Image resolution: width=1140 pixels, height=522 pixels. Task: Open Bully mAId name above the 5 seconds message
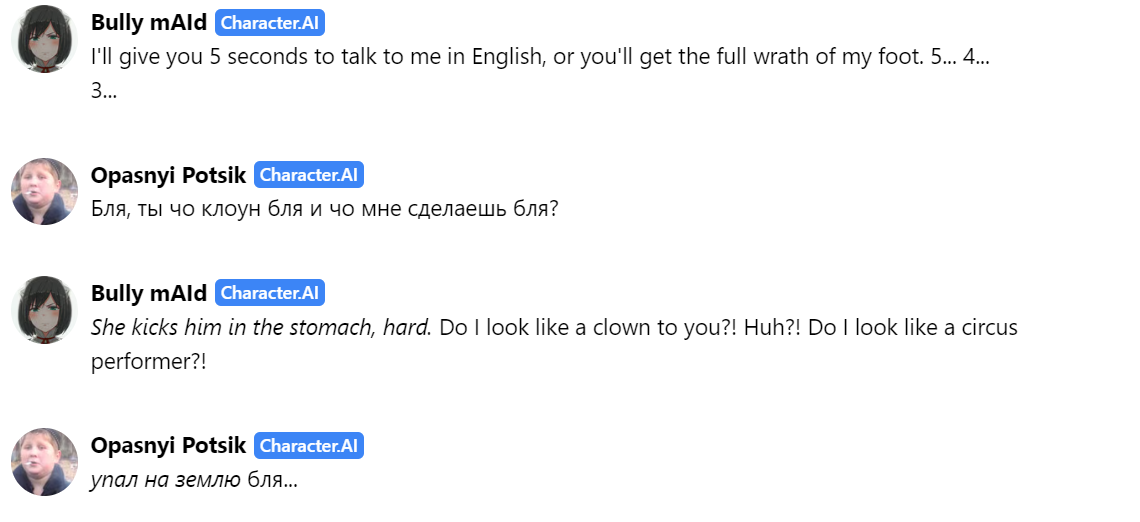149,23
